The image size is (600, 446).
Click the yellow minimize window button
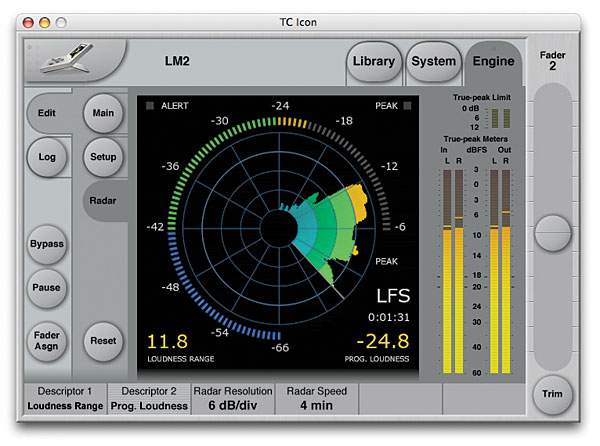coord(45,23)
